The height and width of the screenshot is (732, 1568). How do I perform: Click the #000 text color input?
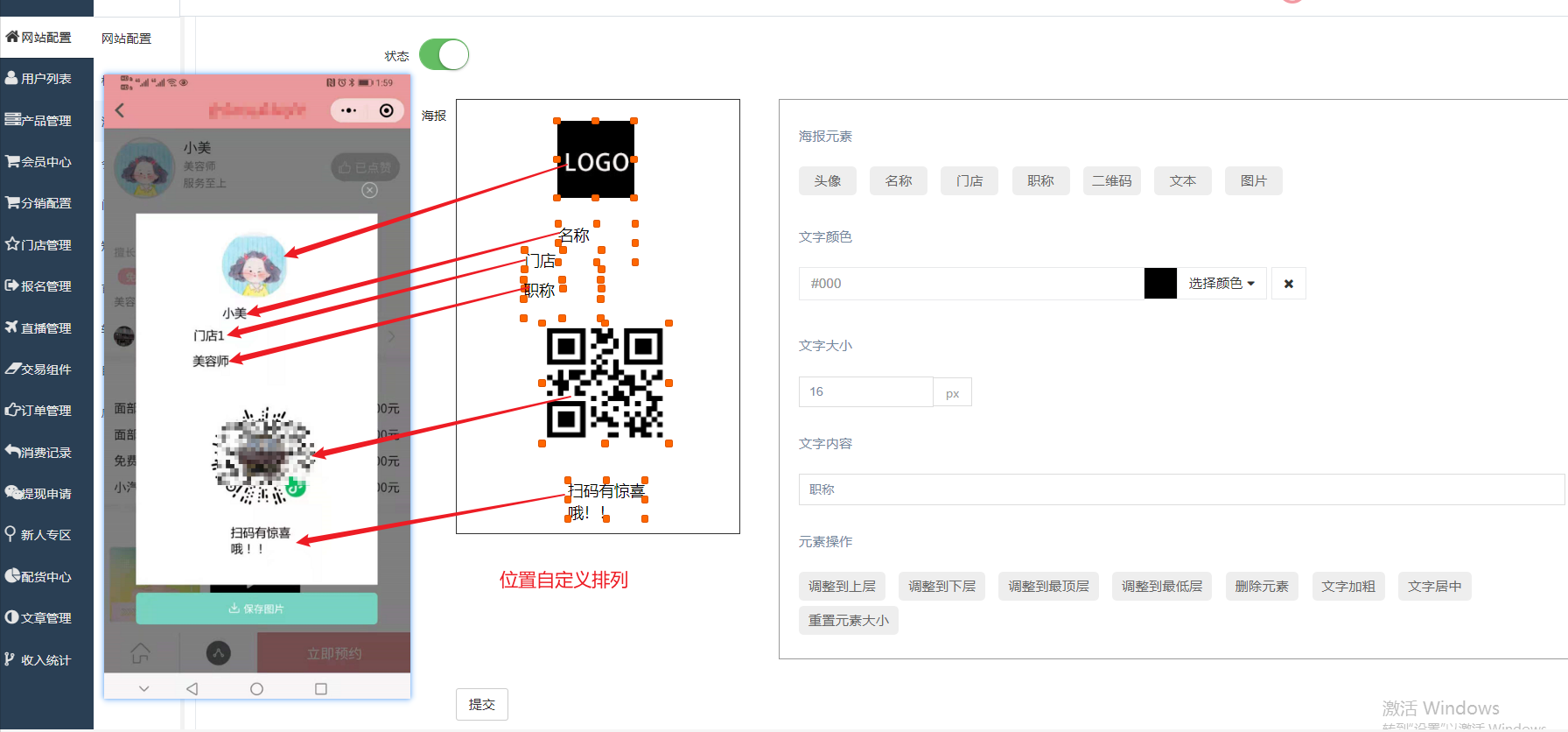[971, 284]
